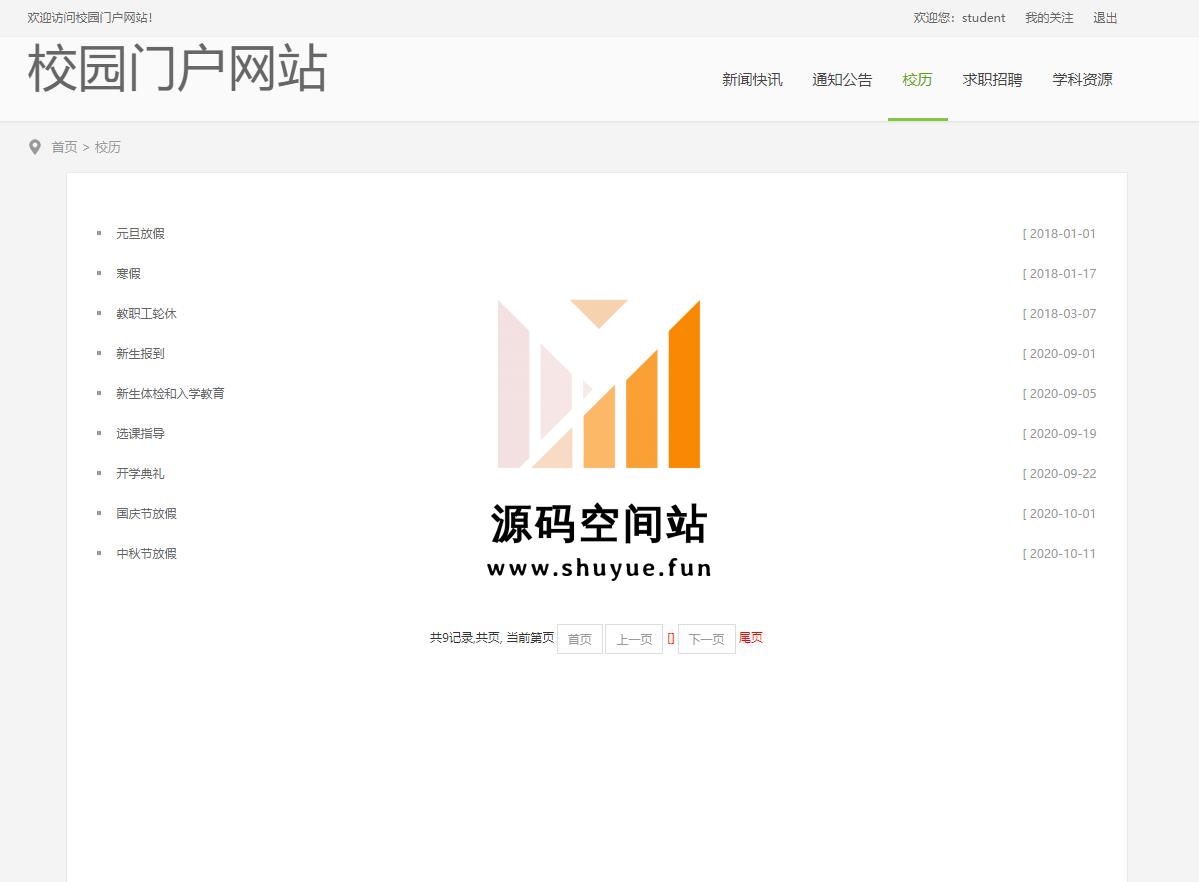Open the 通知公告 navigation tab

click(842, 80)
